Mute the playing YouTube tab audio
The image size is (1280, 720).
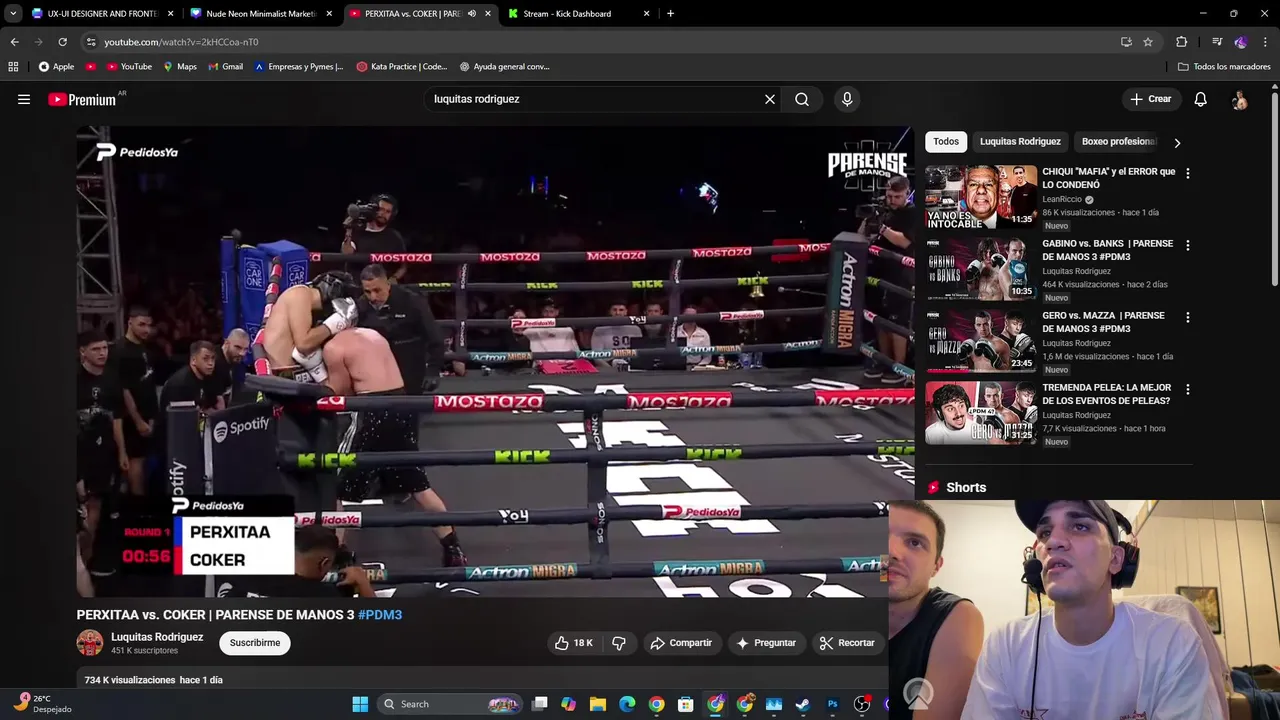pyautogui.click(x=472, y=14)
